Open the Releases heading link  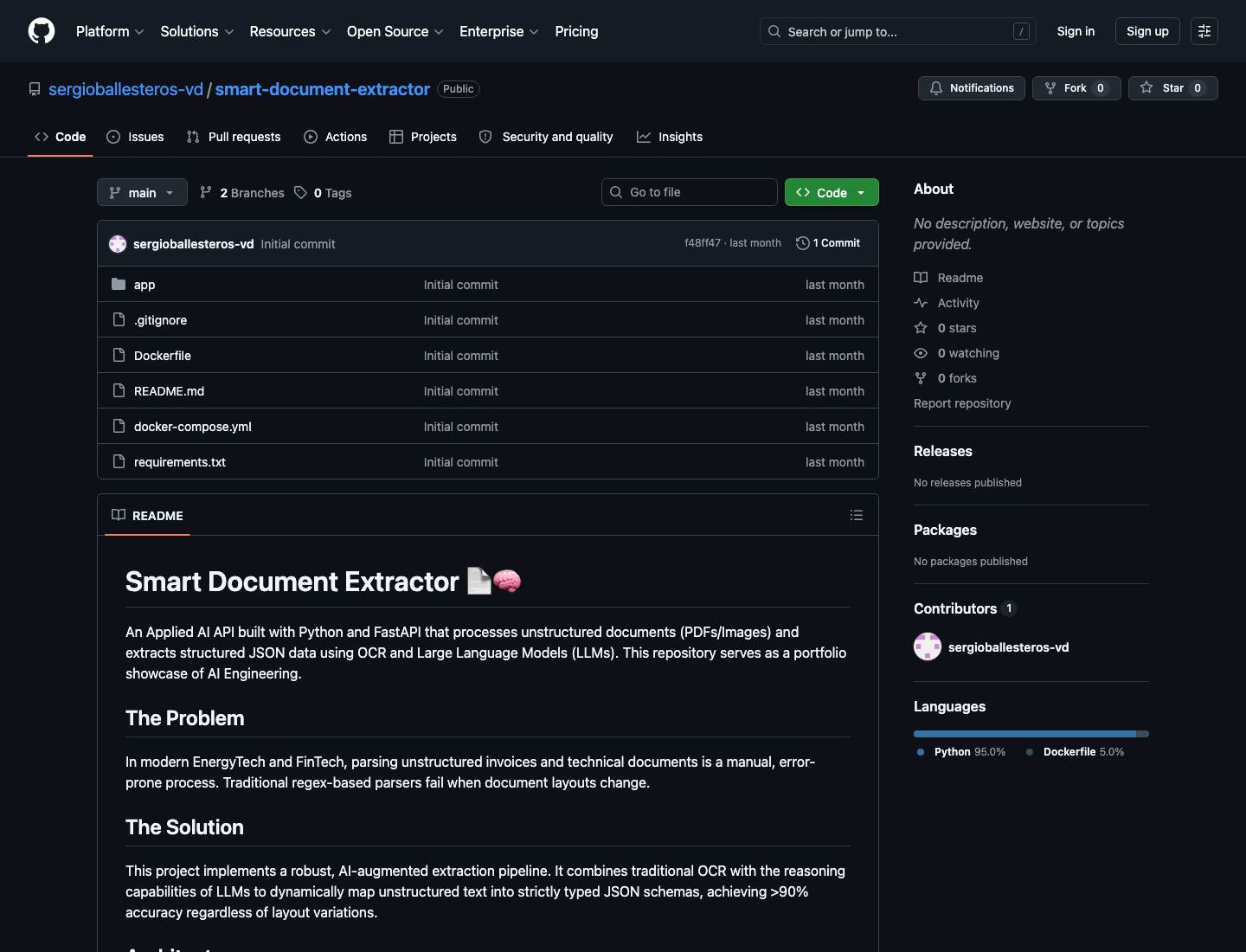click(x=943, y=451)
